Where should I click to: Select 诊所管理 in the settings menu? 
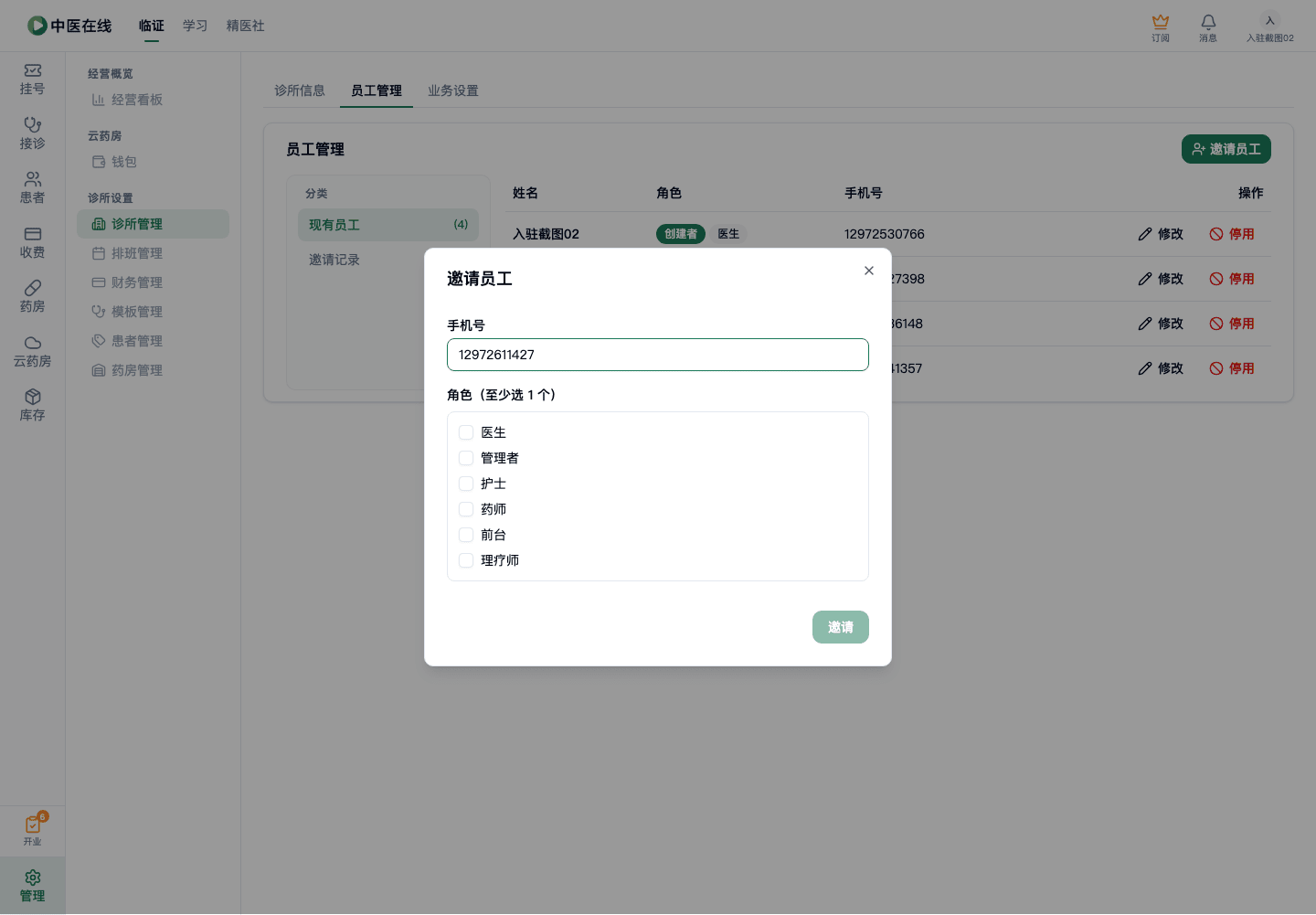(x=153, y=224)
